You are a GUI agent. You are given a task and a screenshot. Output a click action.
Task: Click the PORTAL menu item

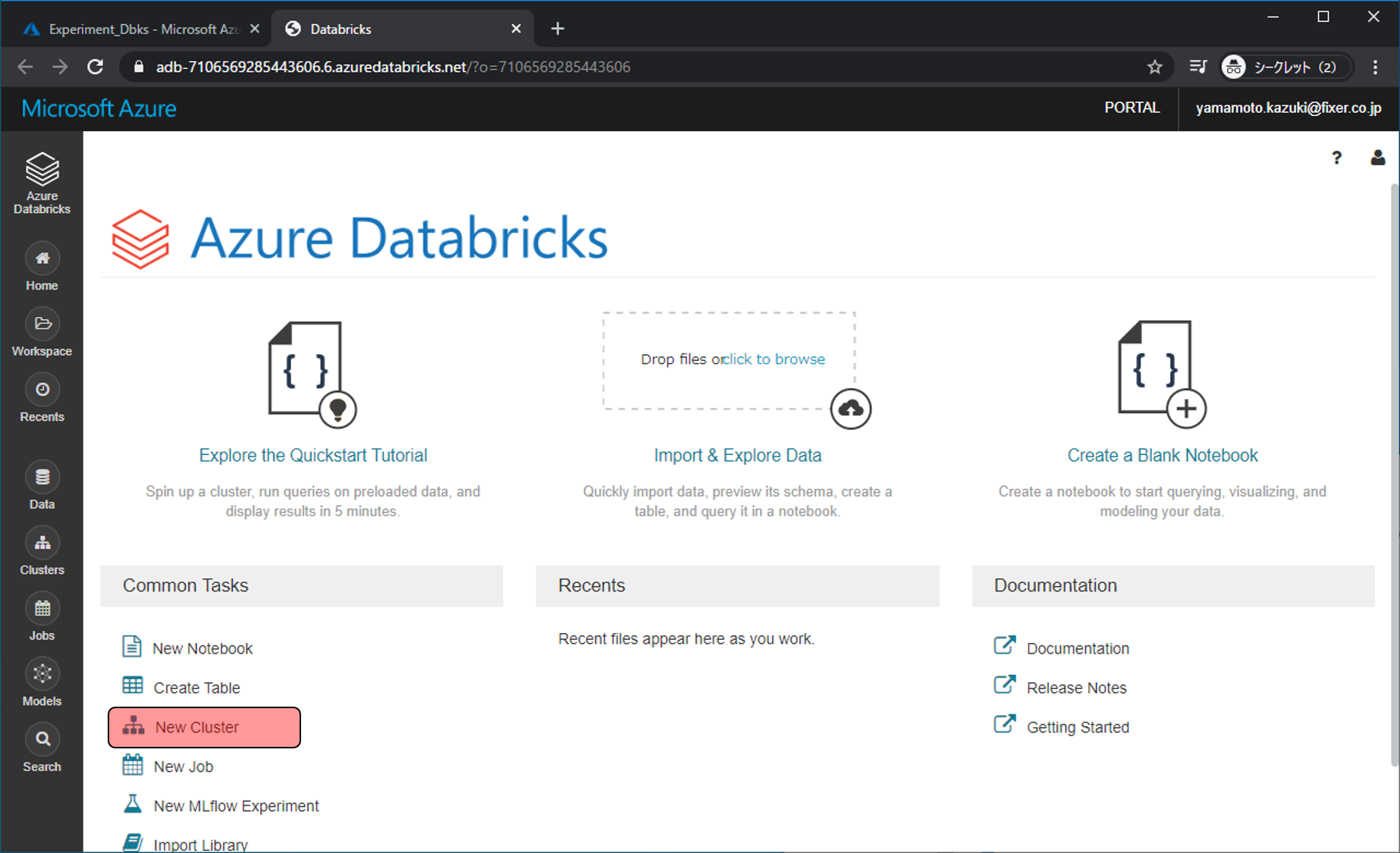(1132, 108)
